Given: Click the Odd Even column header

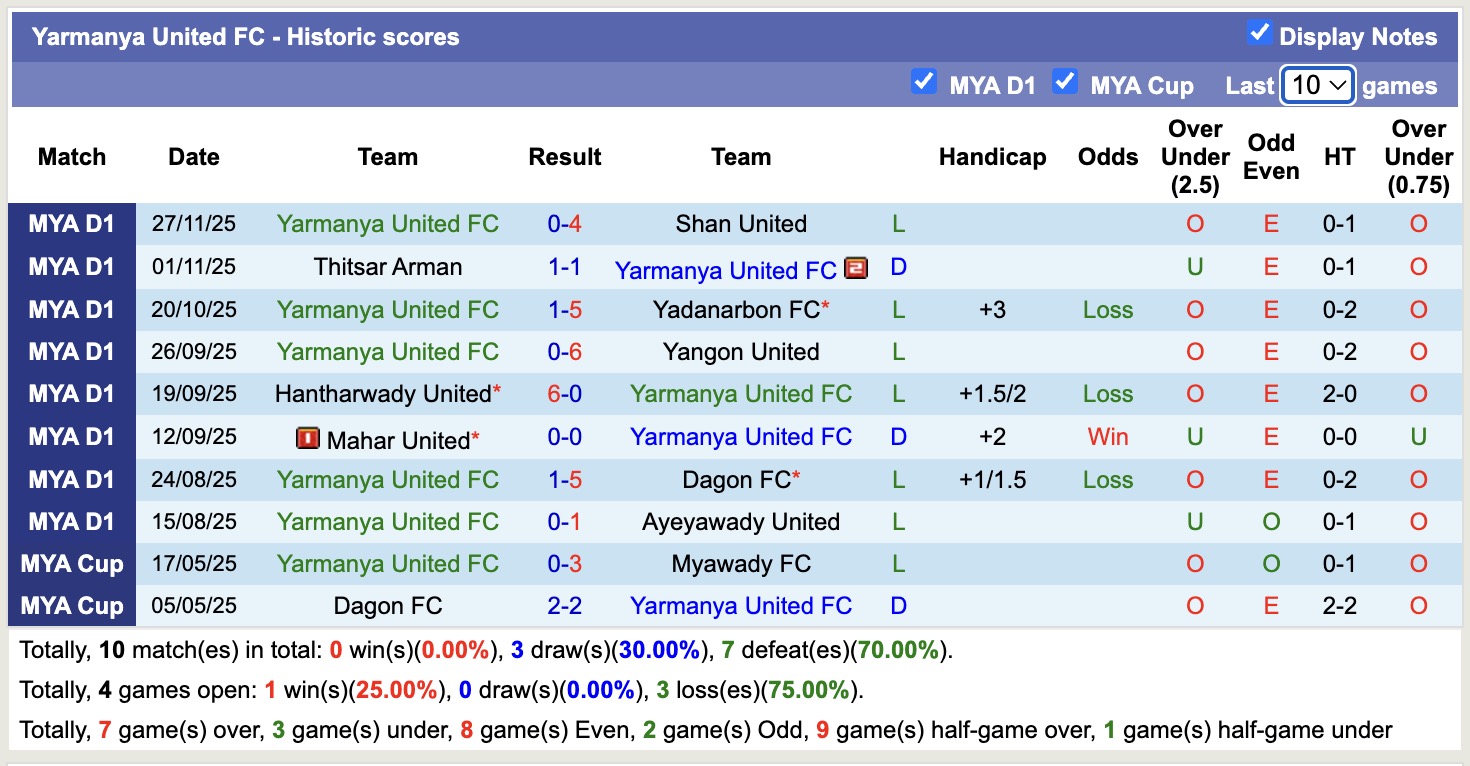Looking at the screenshot, I should pyautogui.click(x=1271, y=157).
